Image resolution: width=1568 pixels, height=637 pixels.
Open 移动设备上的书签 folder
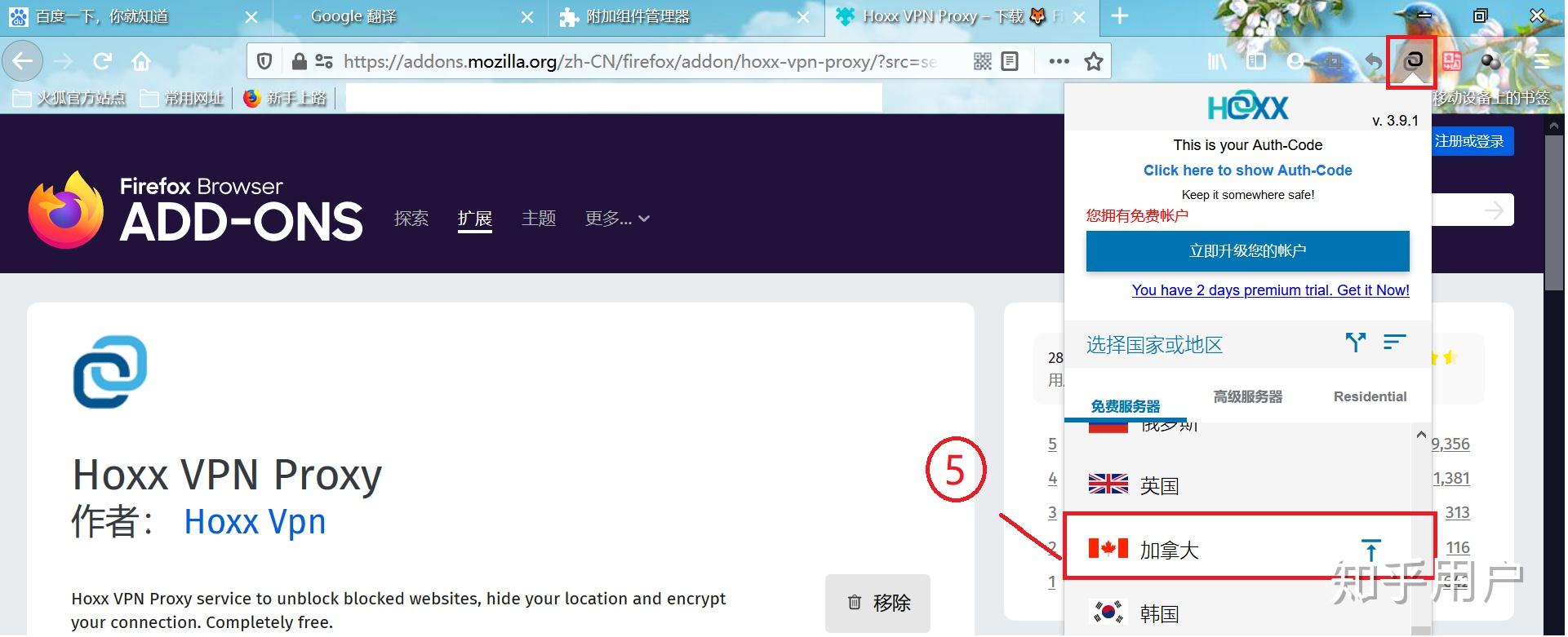click(1491, 99)
